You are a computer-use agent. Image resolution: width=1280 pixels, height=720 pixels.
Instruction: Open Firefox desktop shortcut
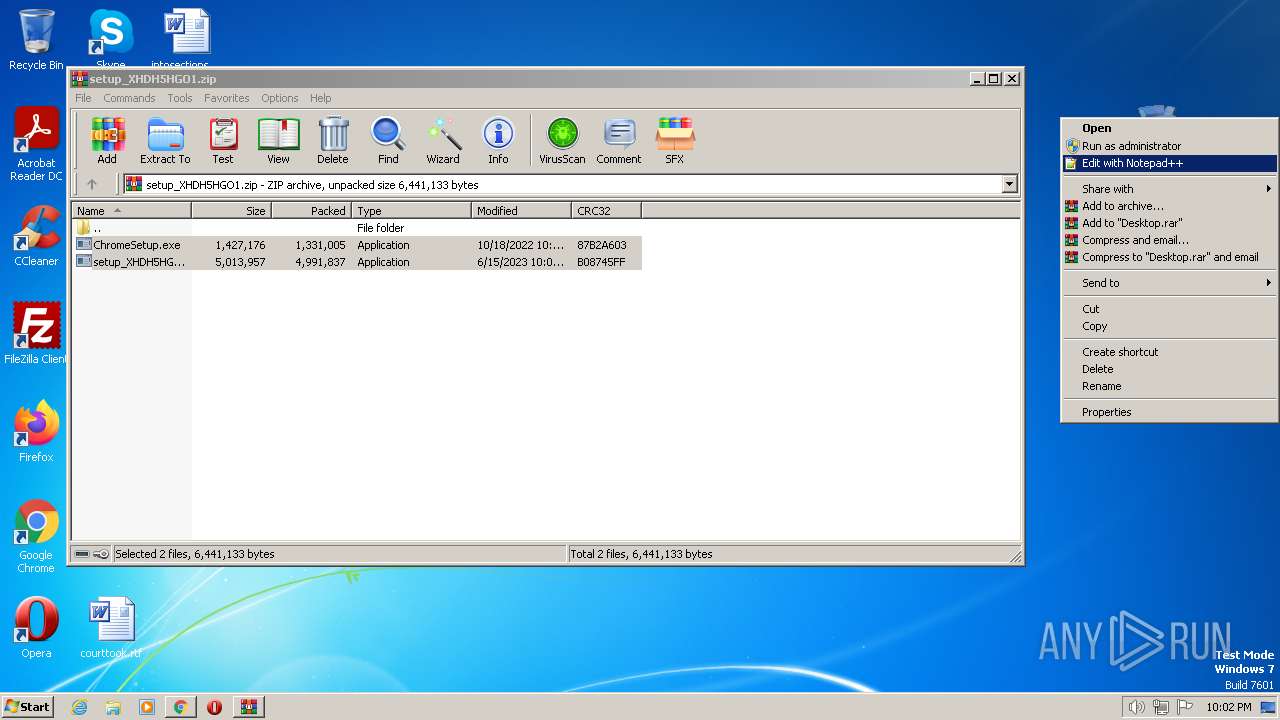click(x=36, y=432)
